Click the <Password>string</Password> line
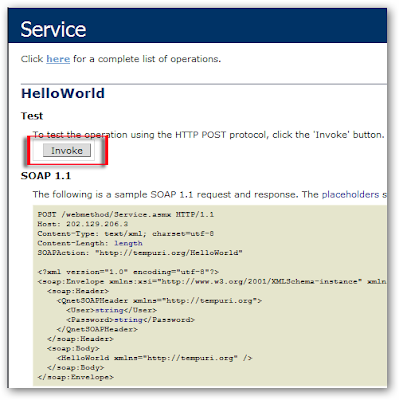Screen dimensions: 399x400 coord(131,320)
